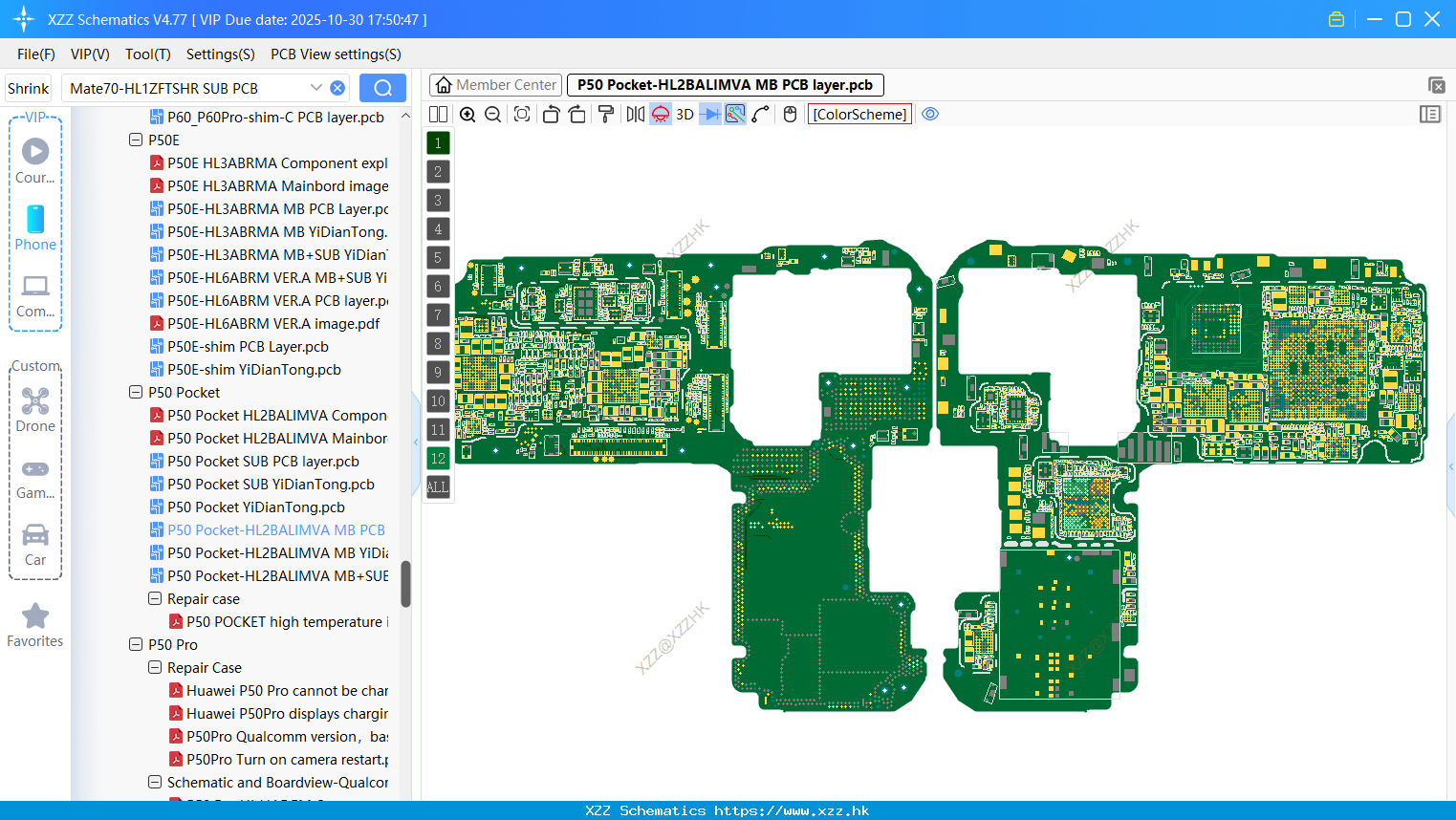Select the Car category
This screenshot has height=820, width=1456.
tap(35, 545)
